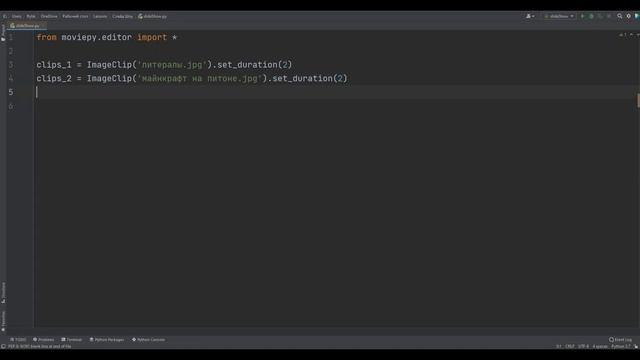Click the 4 spaces indent indicator
Image resolution: width=640 pixels, height=360 pixels.
tap(600, 347)
